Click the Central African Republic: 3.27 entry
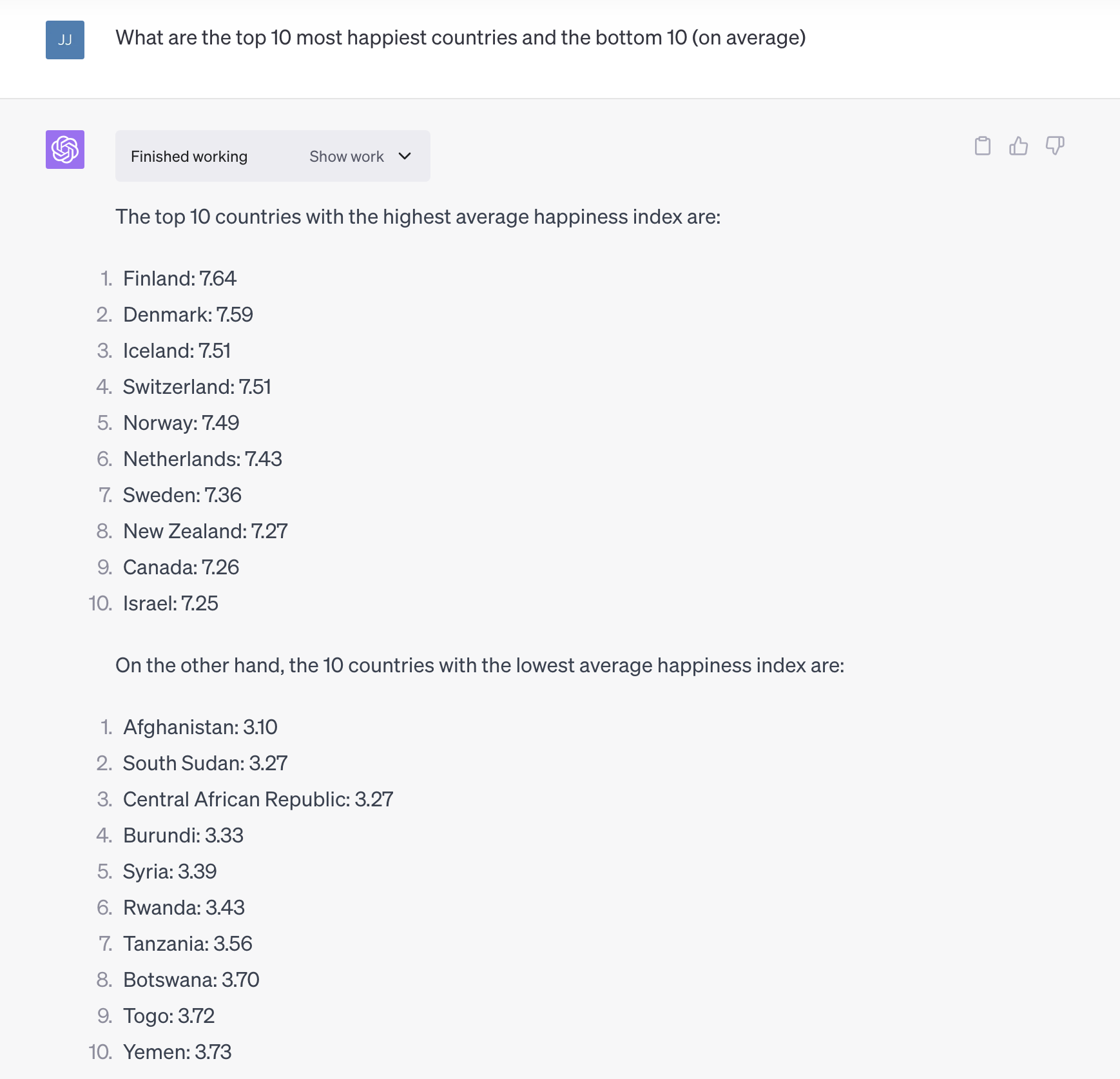Viewport: 1120px width, 1079px height. pyautogui.click(x=258, y=799)
